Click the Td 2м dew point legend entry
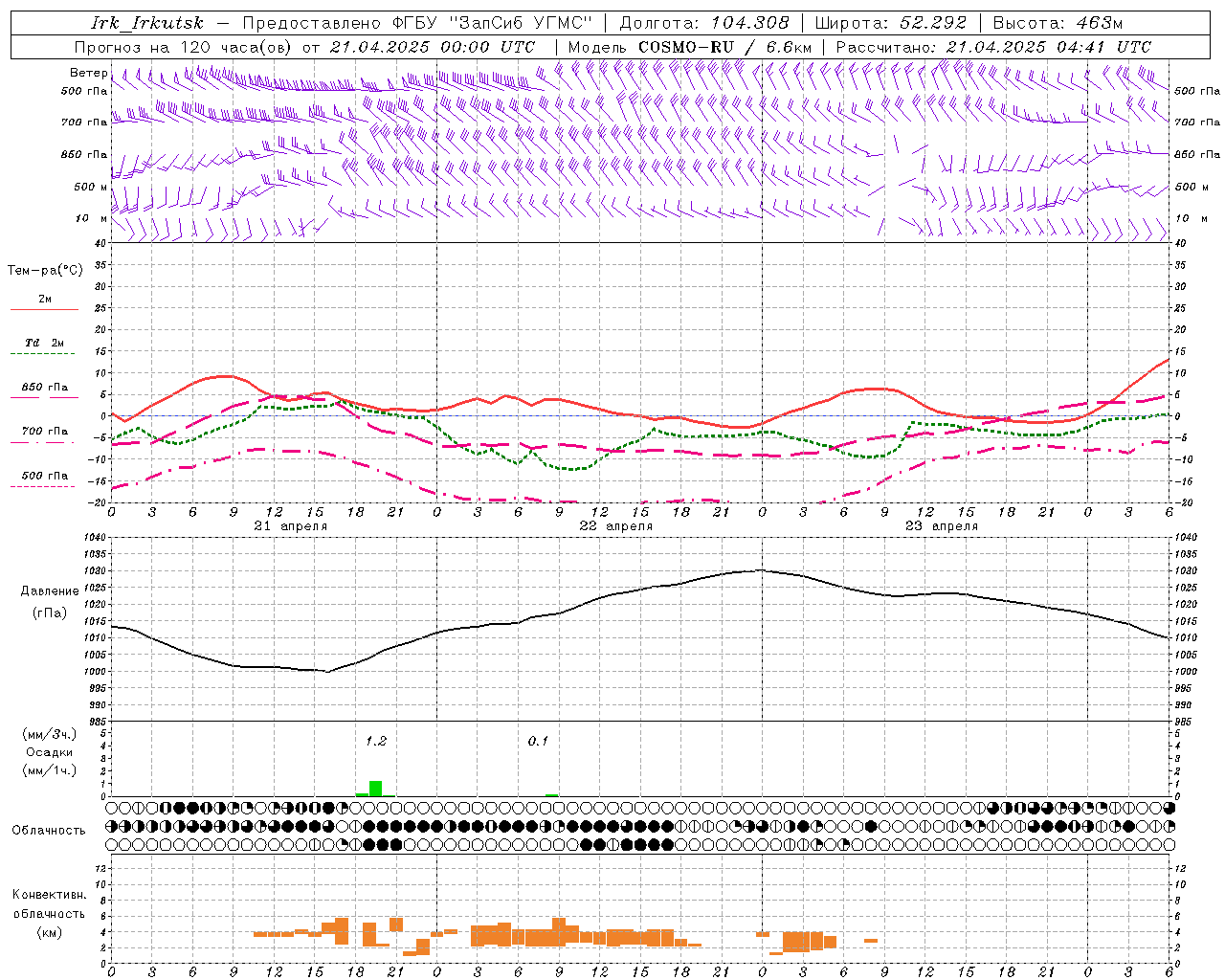This screenshot has width=1225, height=980. pos(44,343)
